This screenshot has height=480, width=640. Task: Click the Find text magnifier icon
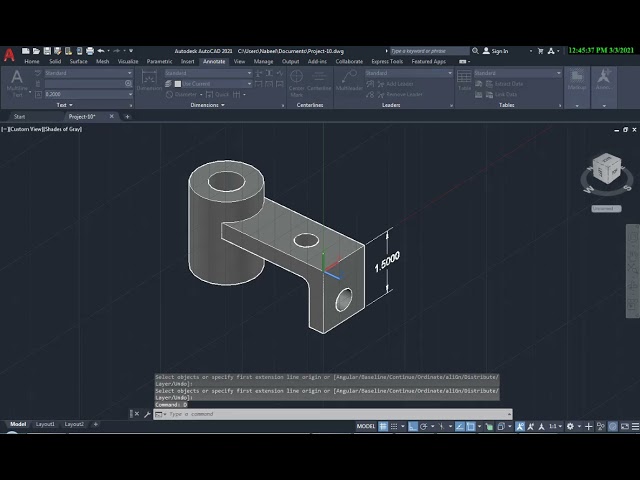point(128,83)
